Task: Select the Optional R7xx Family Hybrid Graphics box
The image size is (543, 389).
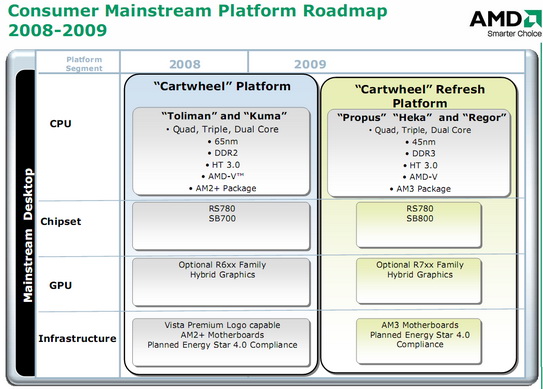Action: pyautogui.click(x=419, y=281)
